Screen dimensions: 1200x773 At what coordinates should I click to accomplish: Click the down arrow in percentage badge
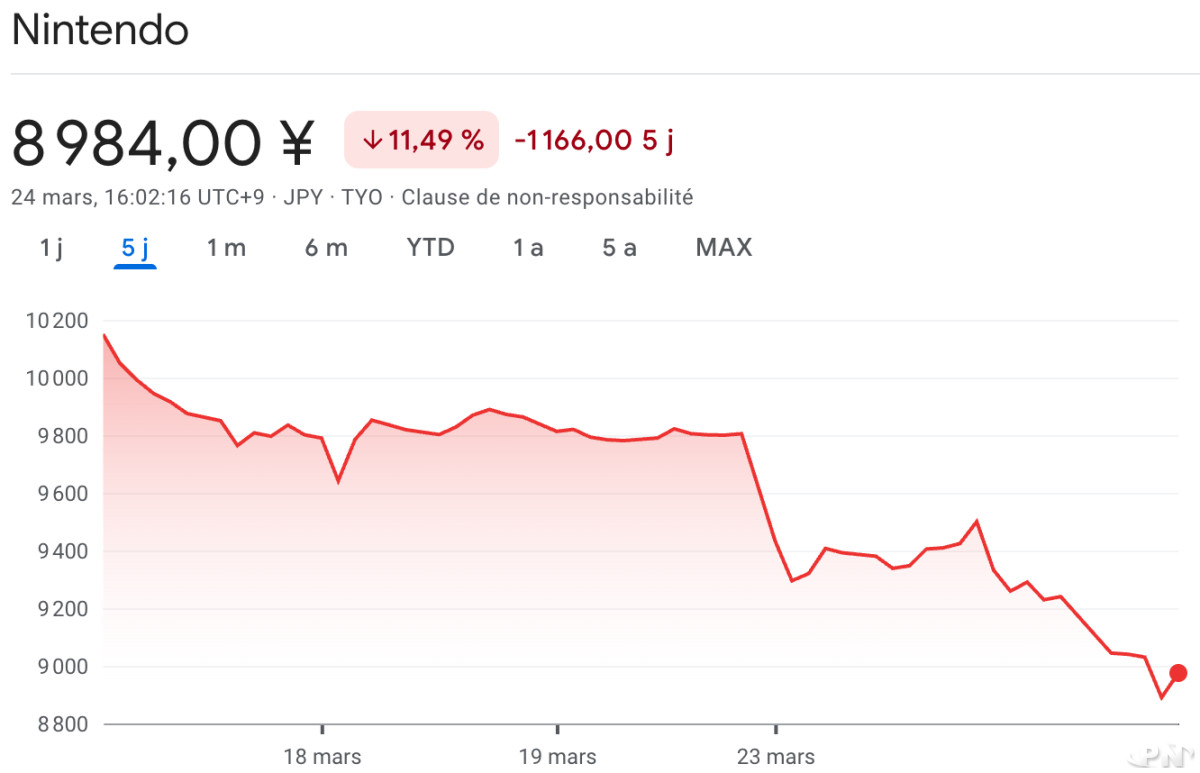[x=372, y=141]
